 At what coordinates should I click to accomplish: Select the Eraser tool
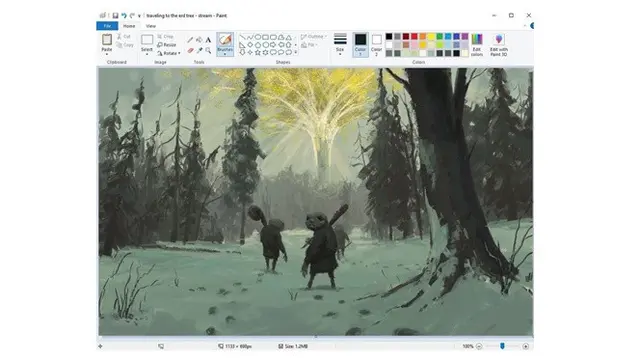click(190, 51)
